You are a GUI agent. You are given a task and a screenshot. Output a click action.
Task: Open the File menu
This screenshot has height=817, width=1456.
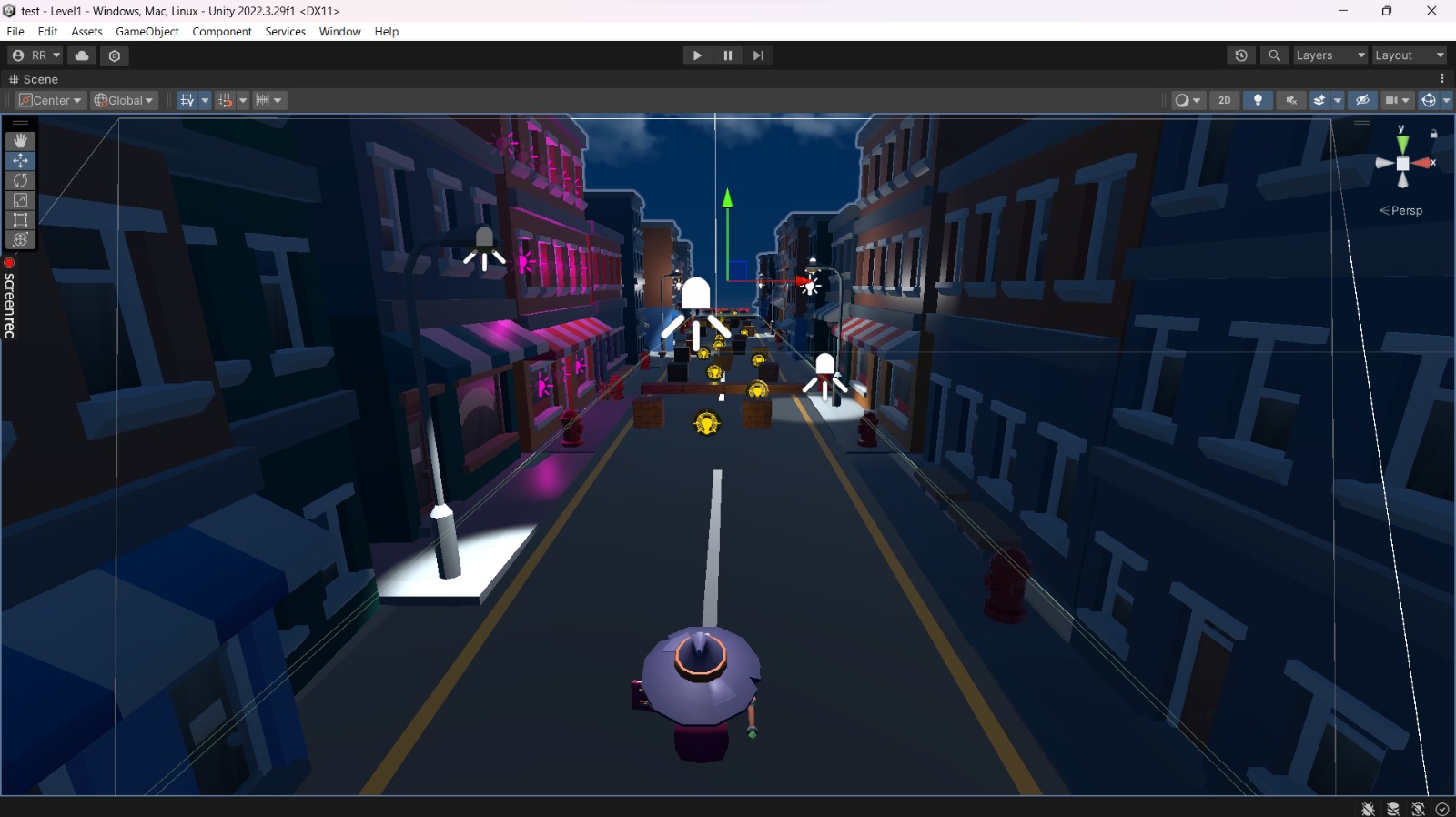15,31
